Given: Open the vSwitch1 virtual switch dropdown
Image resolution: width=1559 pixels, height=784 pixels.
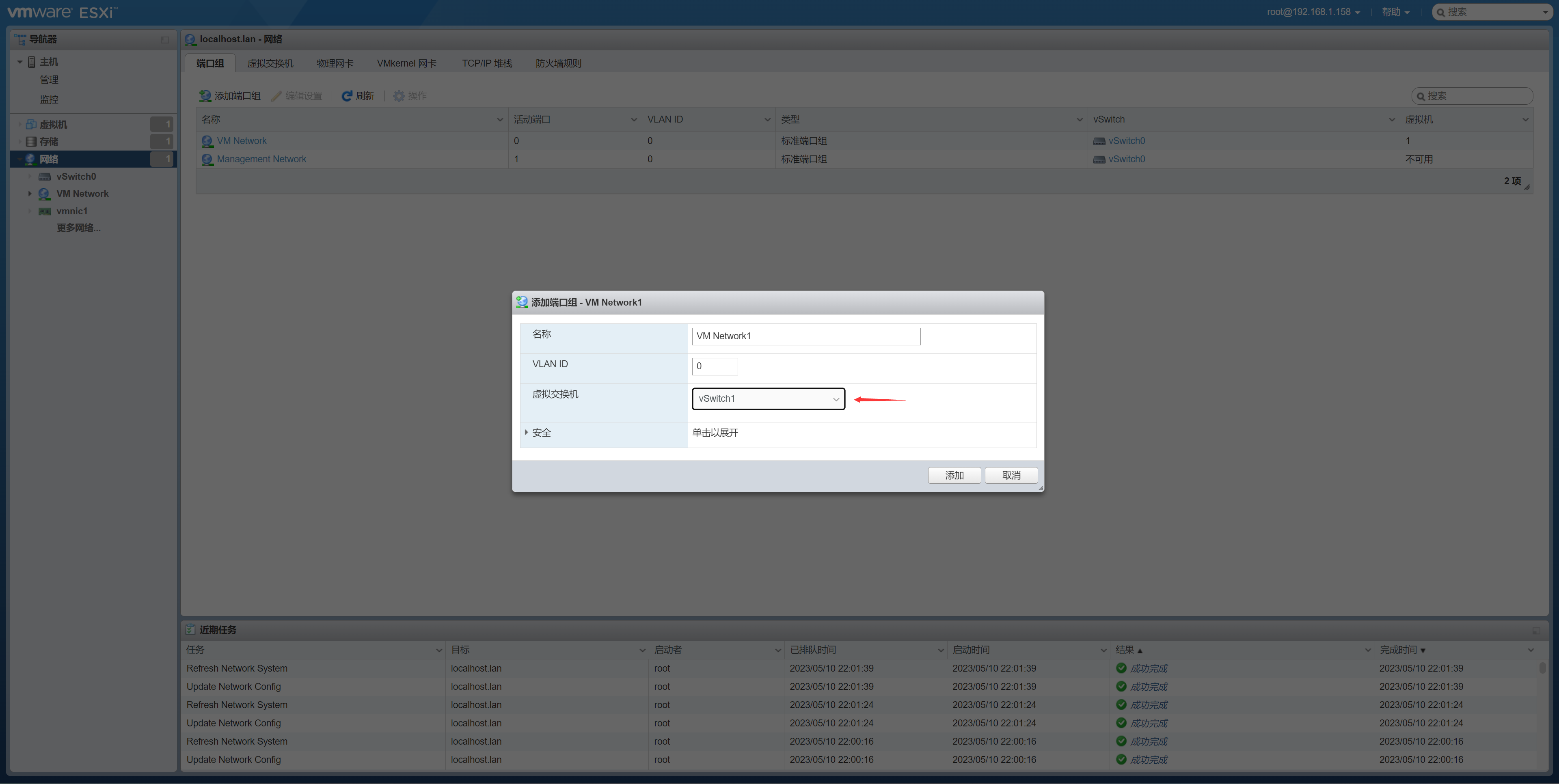Looking at the screenshot, I should [768, 398].
